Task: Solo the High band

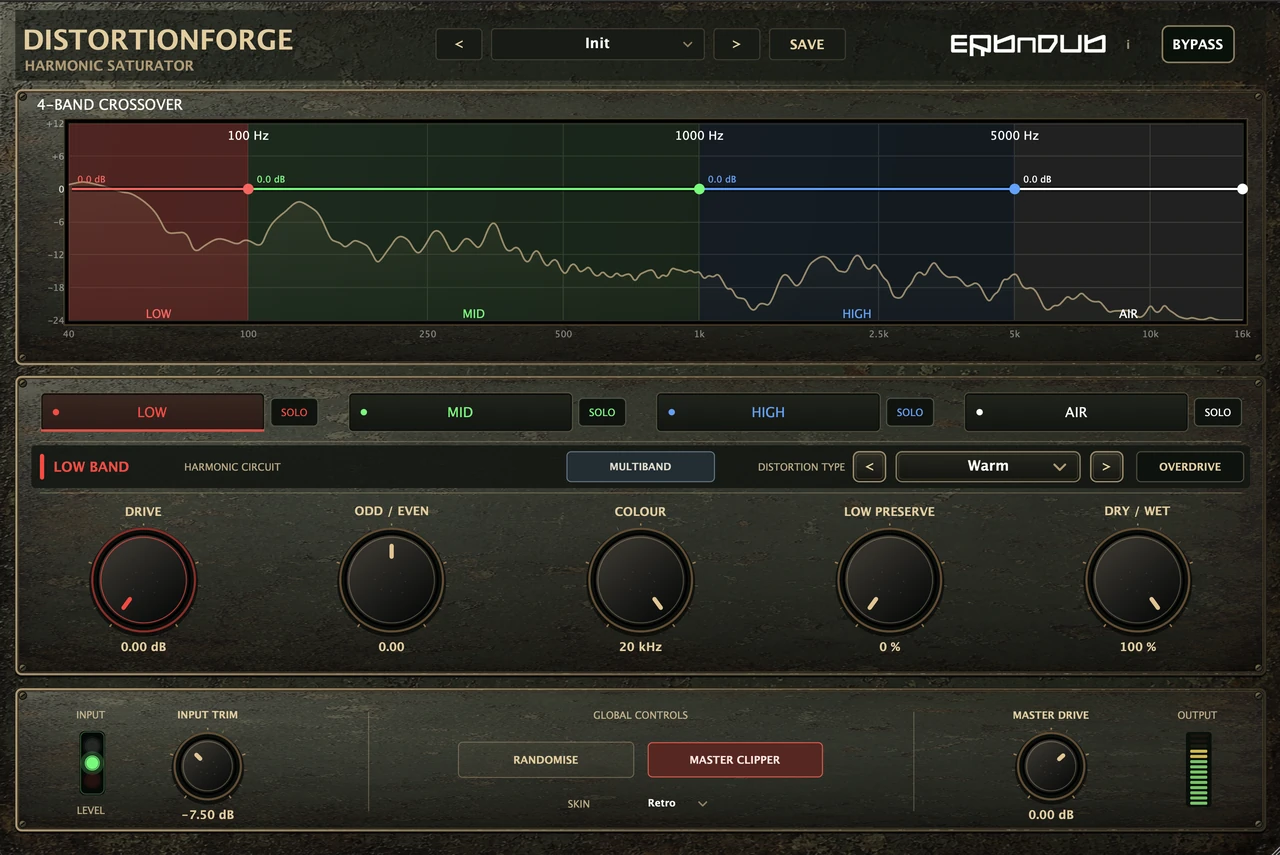Action: tap(910, 412)
